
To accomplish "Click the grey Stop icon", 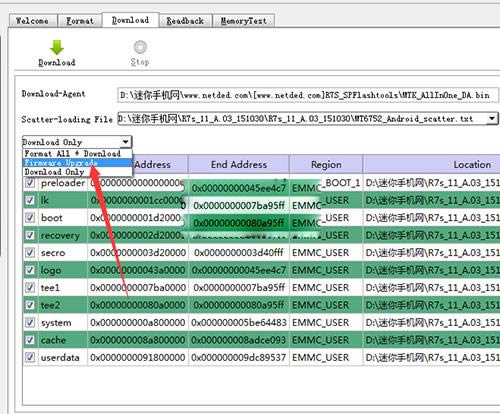I will (x=140, y=47).
